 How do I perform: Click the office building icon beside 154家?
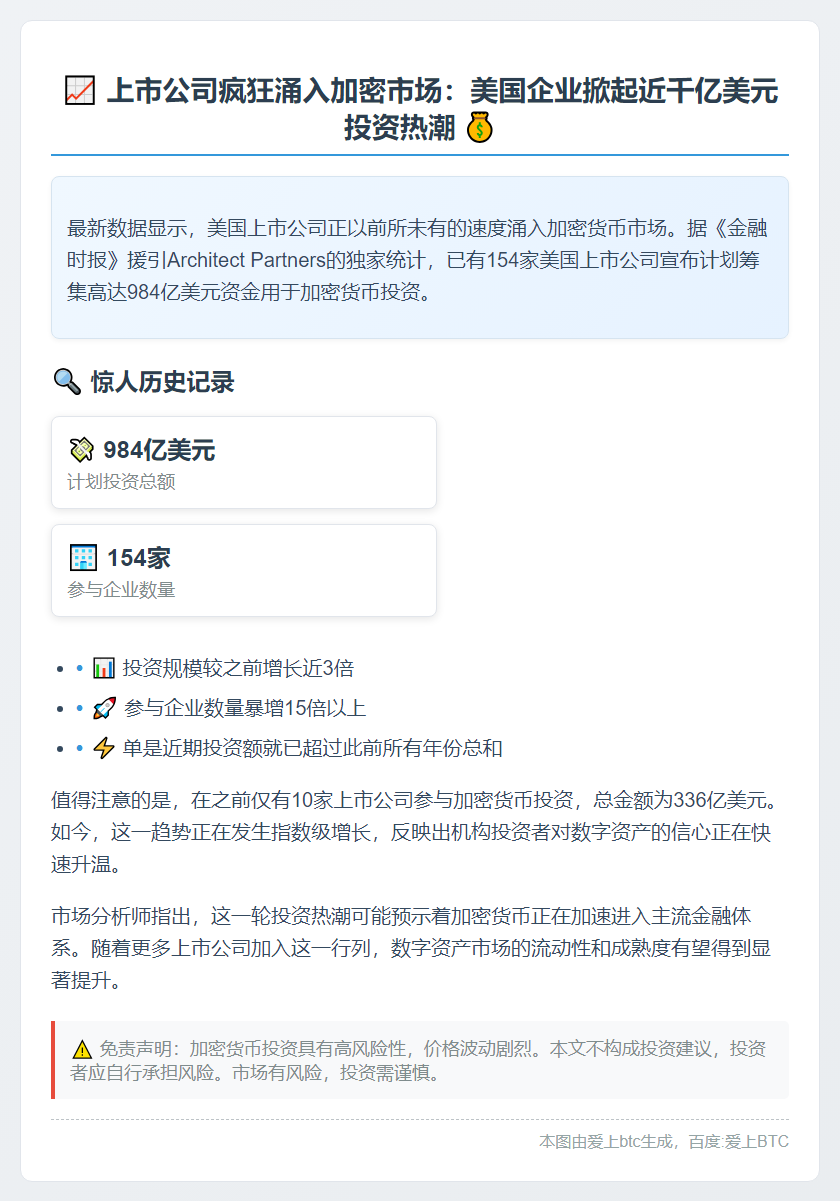pos(83,558)
